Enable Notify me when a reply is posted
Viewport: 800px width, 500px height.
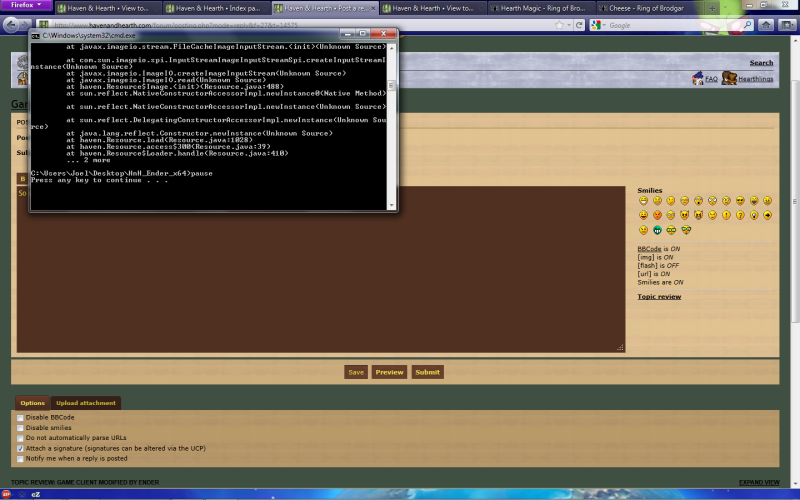coord(20,459)
